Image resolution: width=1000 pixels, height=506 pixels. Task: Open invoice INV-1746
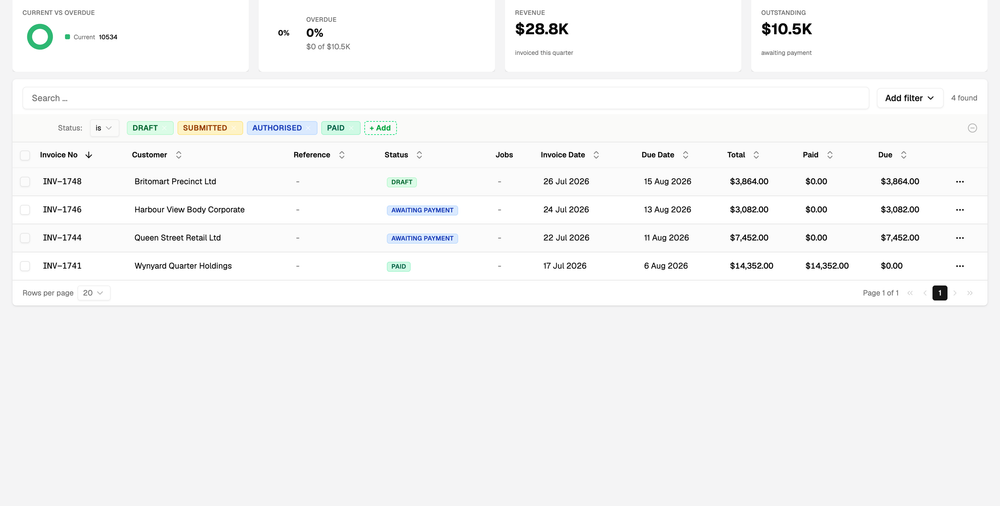pyautogui.click(x=62, y=210)
